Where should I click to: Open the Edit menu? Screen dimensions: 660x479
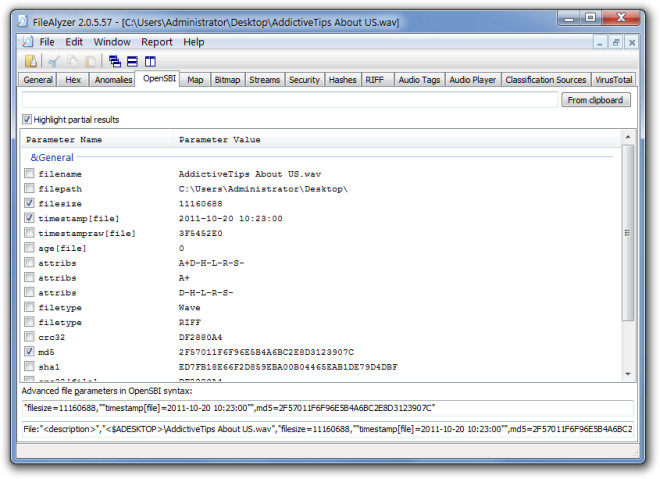pyautogui.click(x=74, y=42)
